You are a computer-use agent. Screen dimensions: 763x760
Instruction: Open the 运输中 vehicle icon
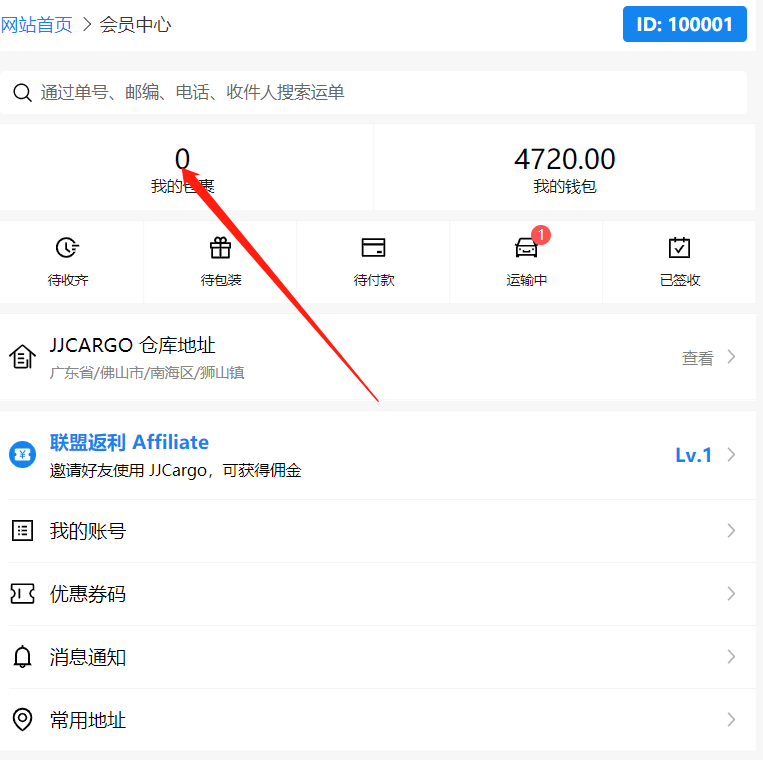[526, 248]
